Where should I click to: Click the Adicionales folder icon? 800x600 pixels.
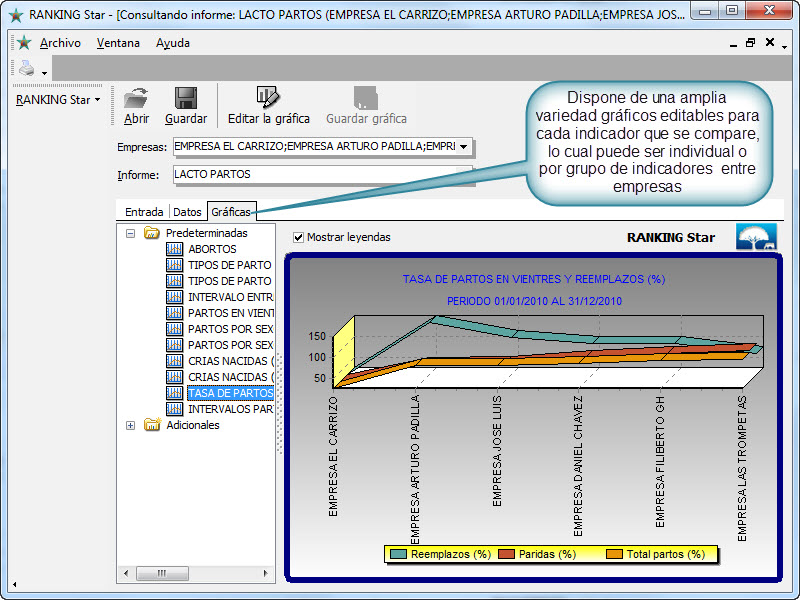point(152,424)
